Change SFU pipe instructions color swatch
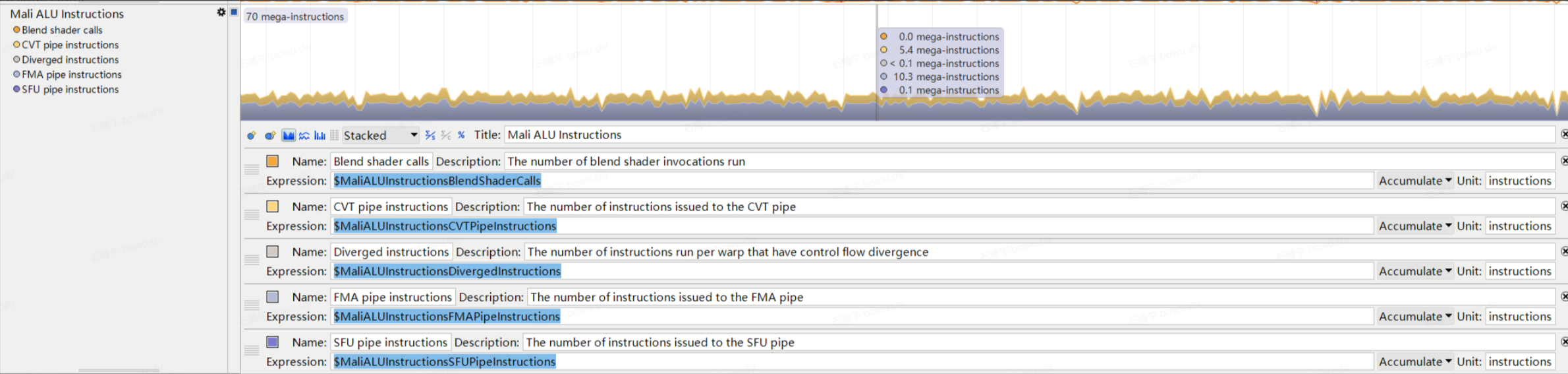 pyautogui.click(x=273, y=342)
